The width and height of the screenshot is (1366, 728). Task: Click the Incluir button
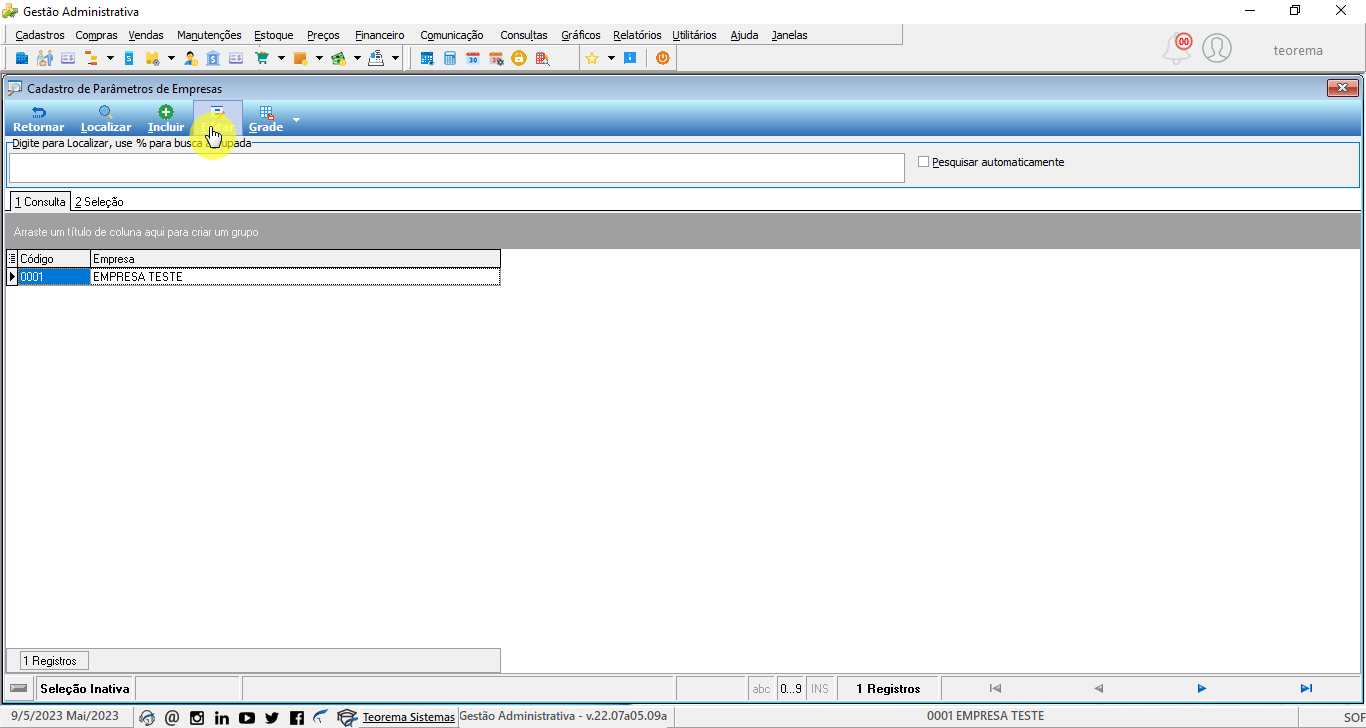click(166, 119)
